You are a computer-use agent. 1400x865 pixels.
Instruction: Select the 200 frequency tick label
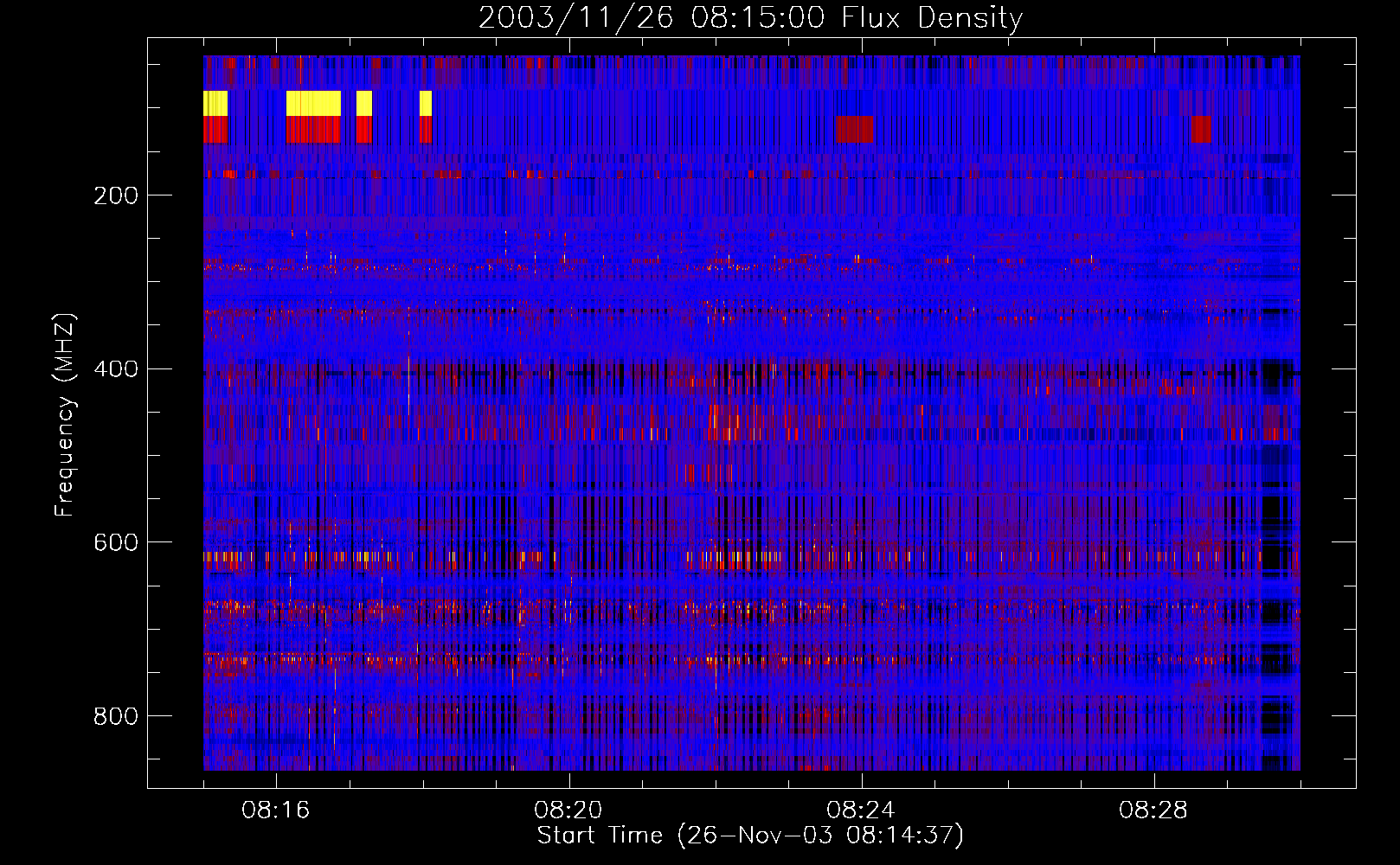(x=116, y=195)
